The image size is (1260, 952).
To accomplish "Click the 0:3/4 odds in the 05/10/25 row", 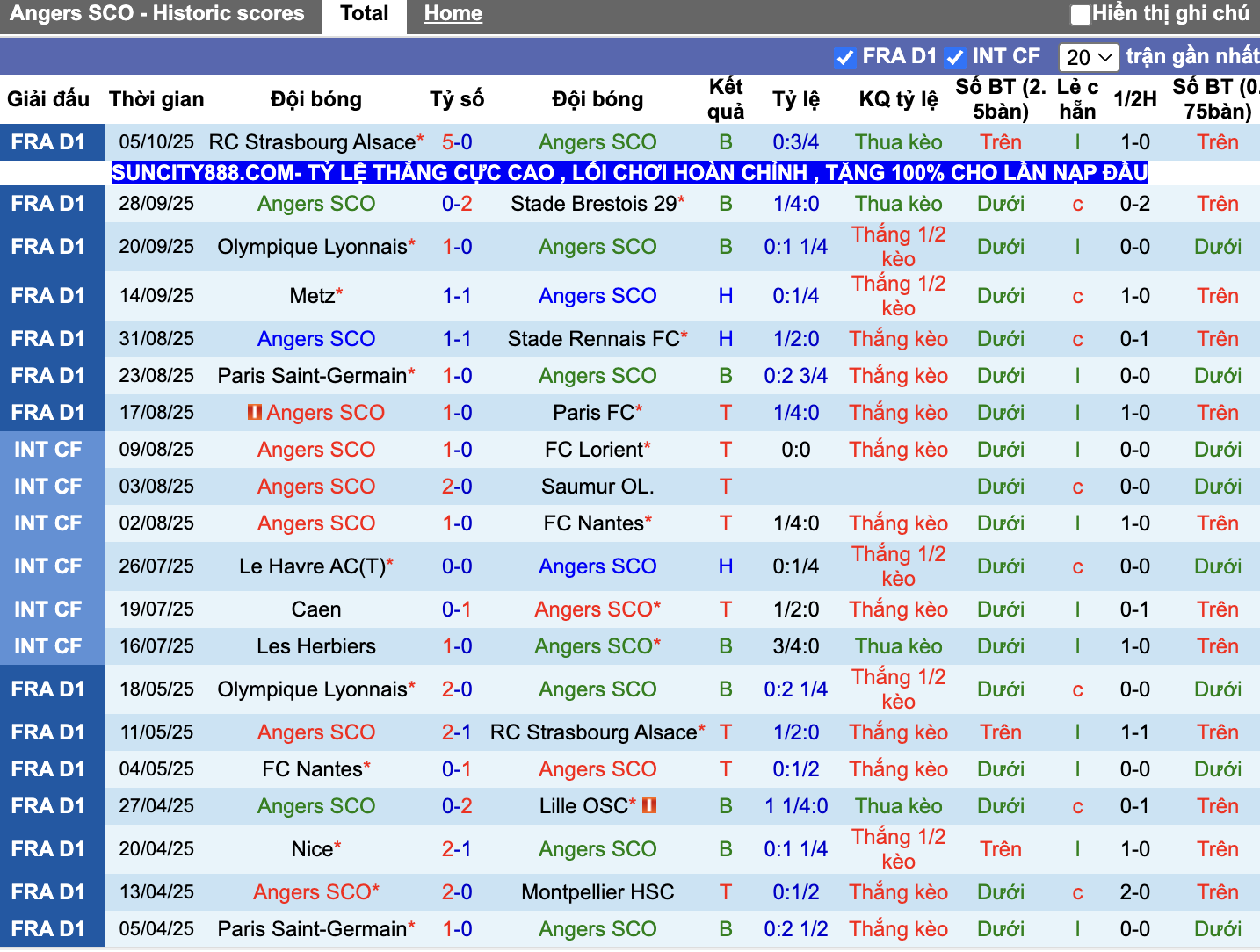I will (x=796, y=142).
